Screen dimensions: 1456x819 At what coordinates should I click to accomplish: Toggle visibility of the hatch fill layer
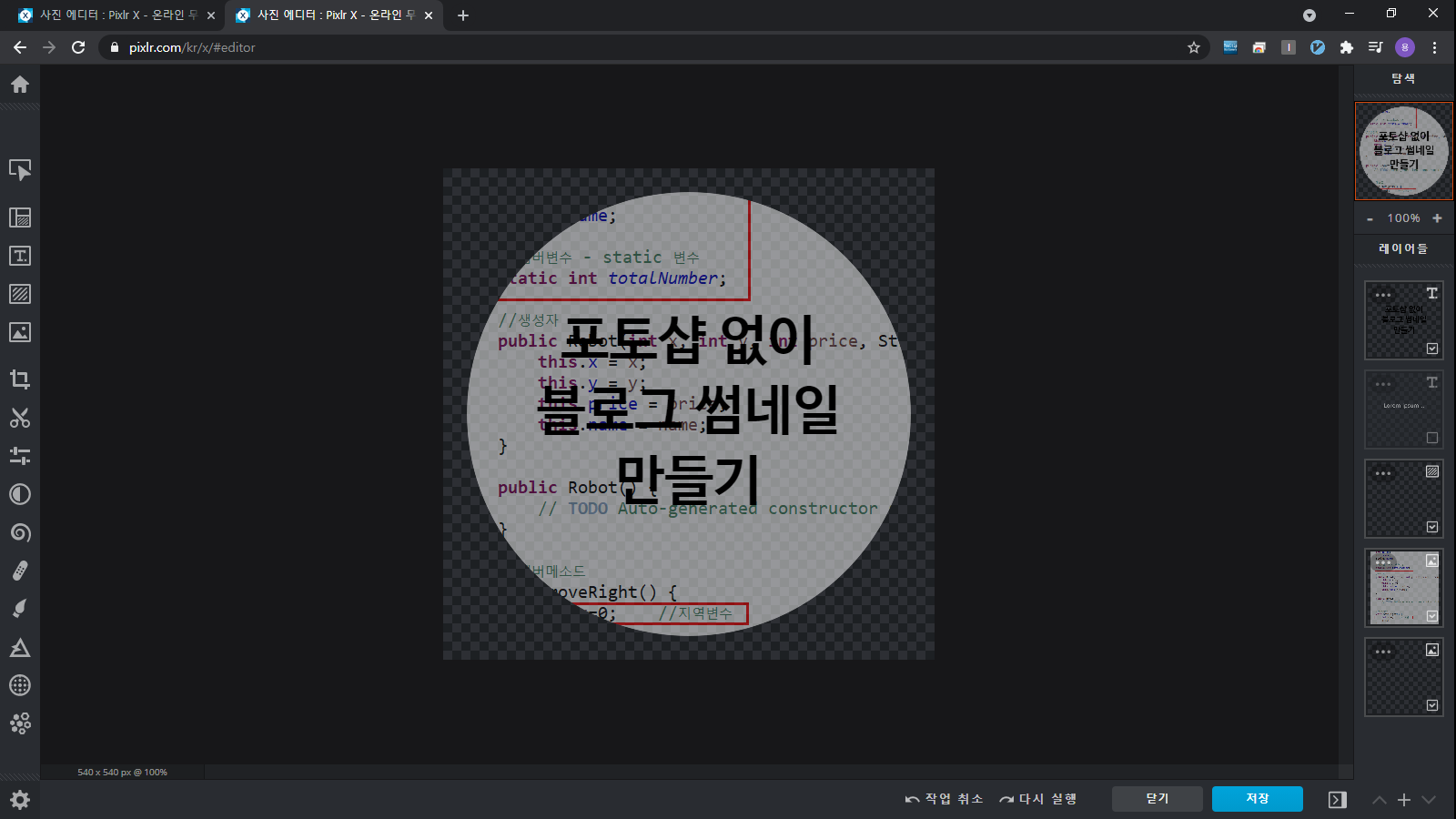click(1432, 527)
